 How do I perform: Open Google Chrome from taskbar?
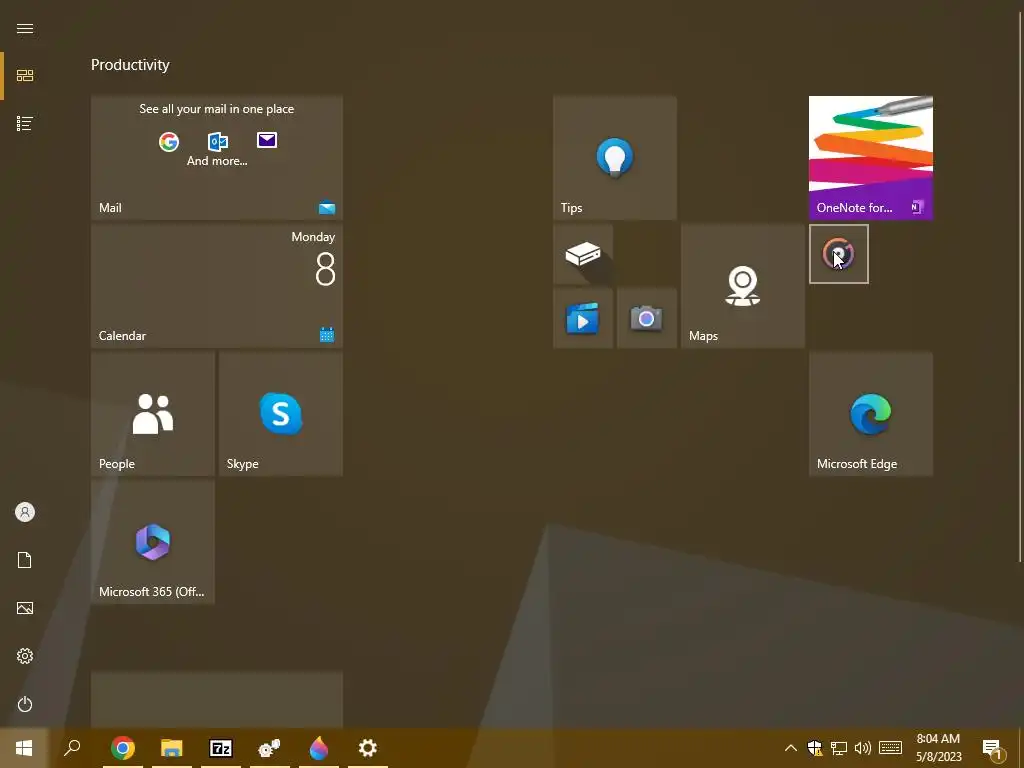pos(123,748)
